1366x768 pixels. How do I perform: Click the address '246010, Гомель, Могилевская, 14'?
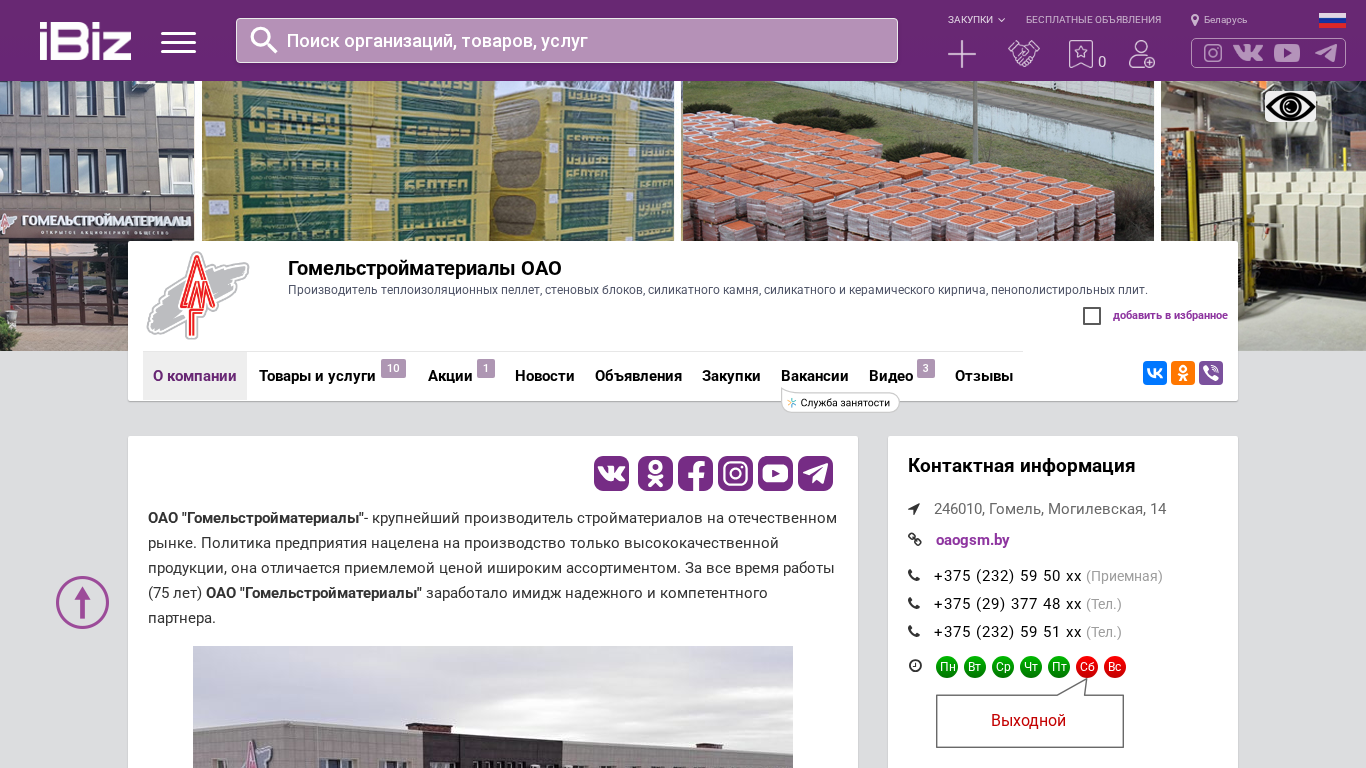pyautogui.click(x=1050, y=509)
